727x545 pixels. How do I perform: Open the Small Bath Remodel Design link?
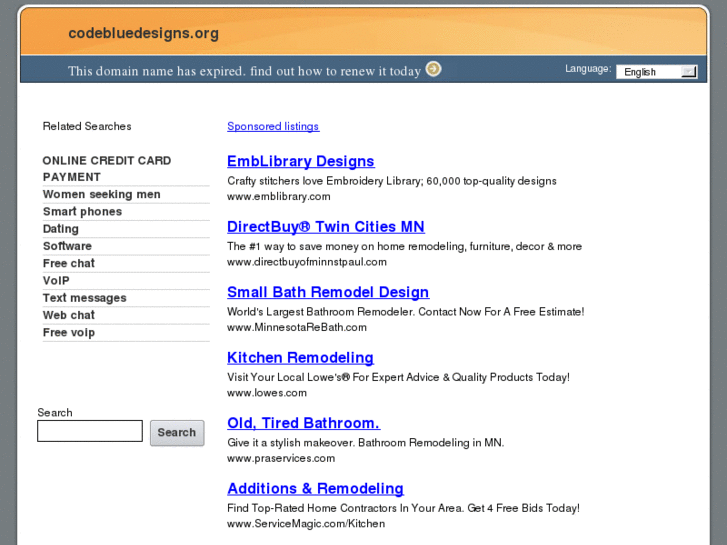[328, 292]
